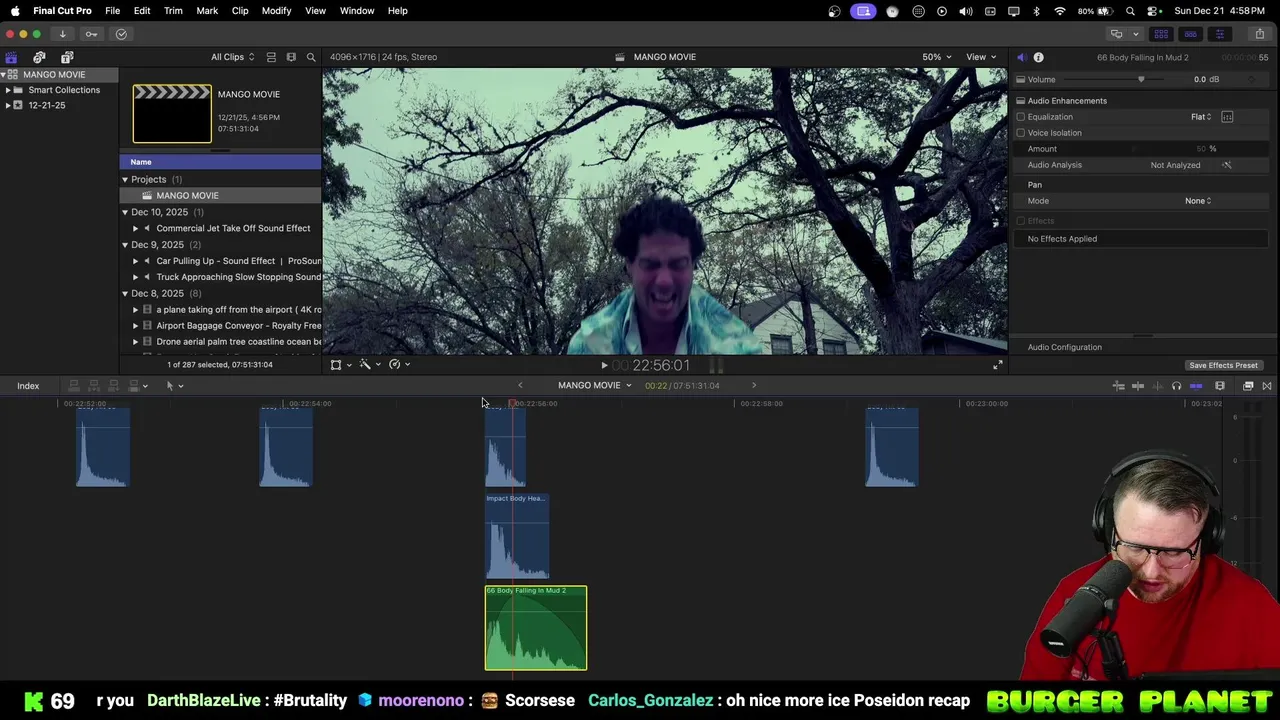Click the Save Effects Preset button
This screenshot has height=720, width=1280.
coord(1223,366)
